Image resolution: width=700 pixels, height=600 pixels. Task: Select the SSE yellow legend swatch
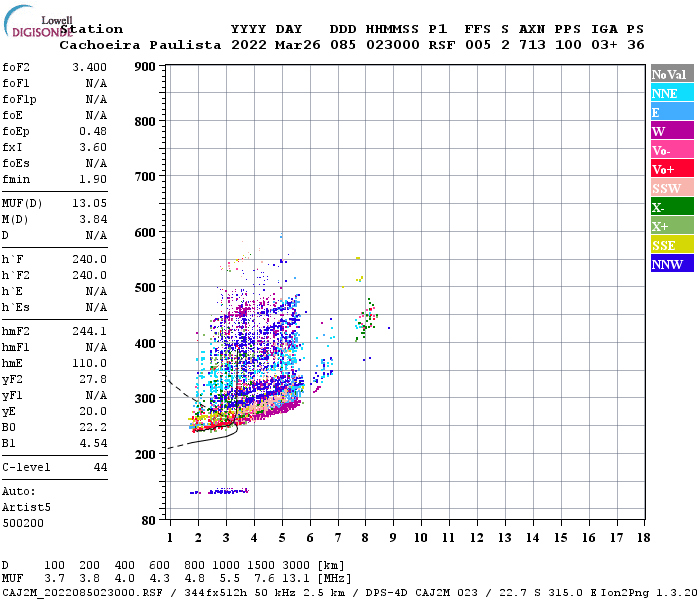(672, 245)
